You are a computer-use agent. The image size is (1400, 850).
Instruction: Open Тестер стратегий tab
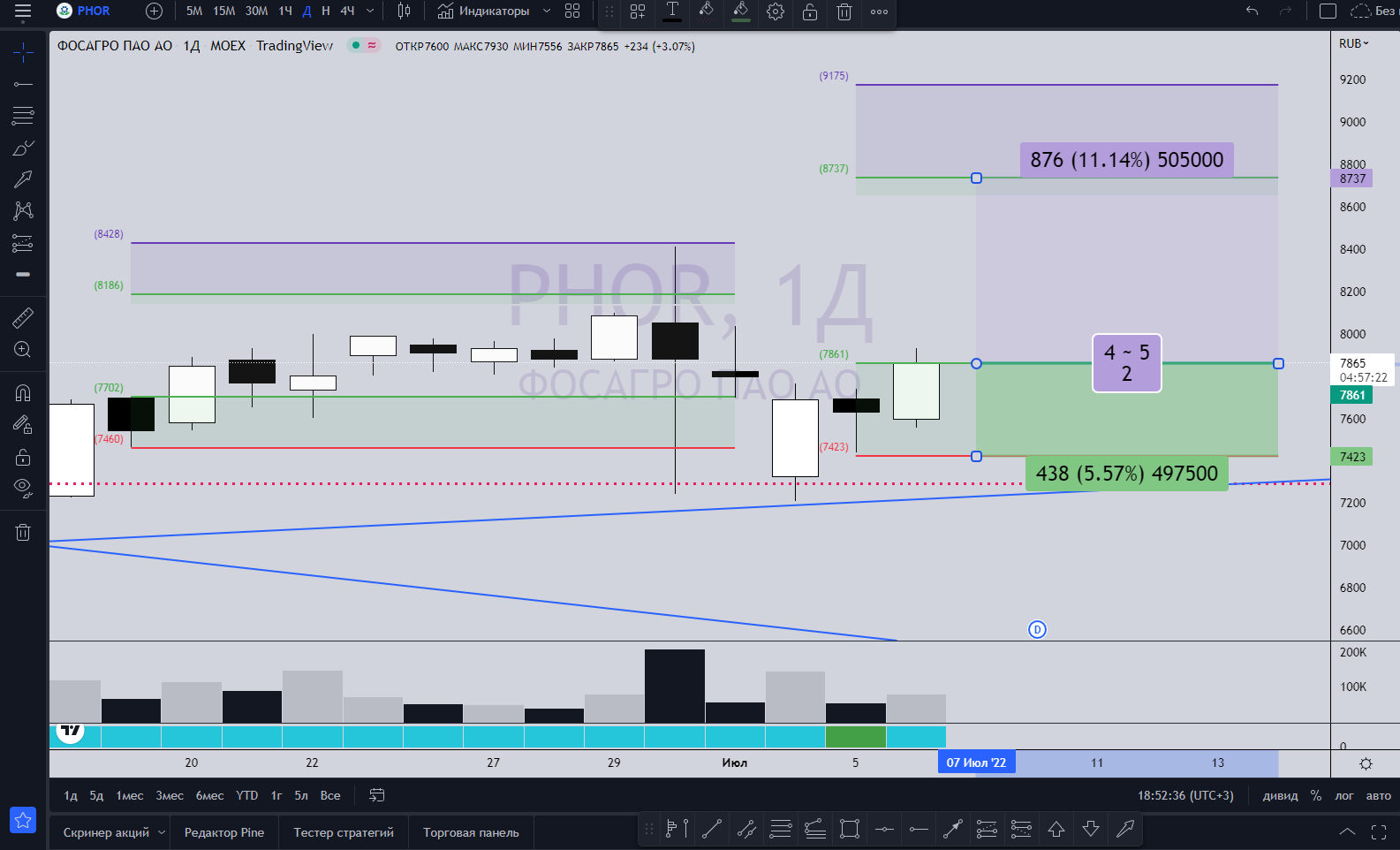344,832
